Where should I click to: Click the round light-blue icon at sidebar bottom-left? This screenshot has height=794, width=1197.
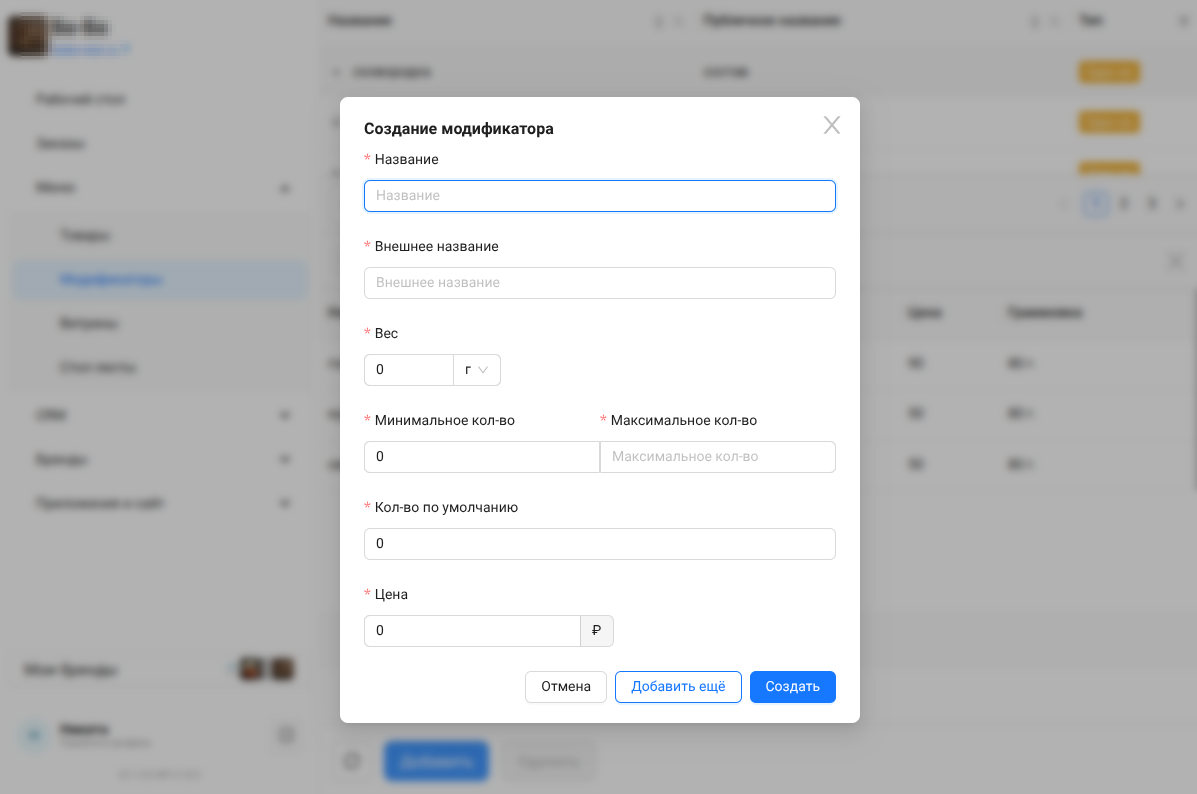(x=35, y=736)
